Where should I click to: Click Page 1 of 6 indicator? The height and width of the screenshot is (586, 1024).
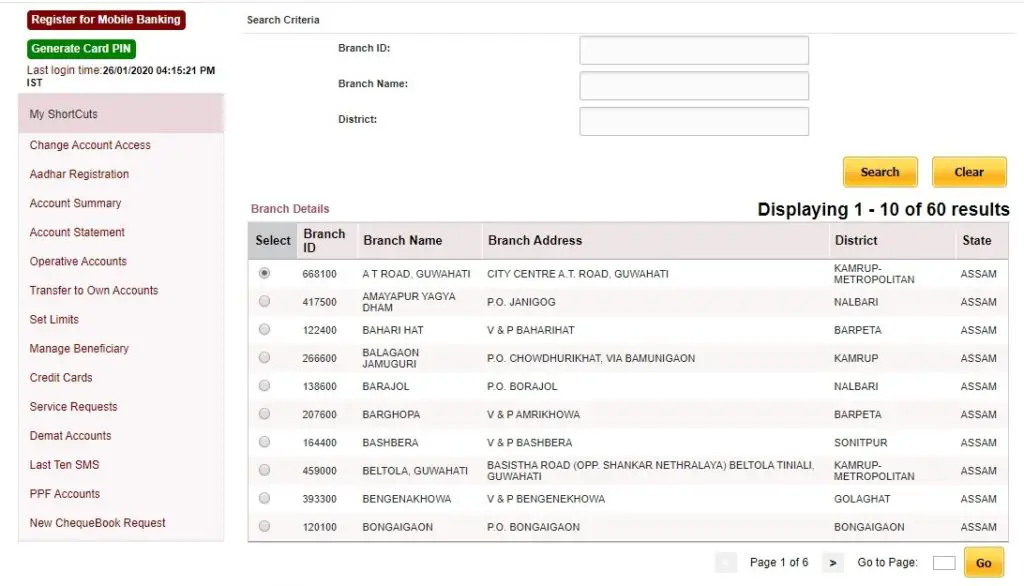(778, 562)
